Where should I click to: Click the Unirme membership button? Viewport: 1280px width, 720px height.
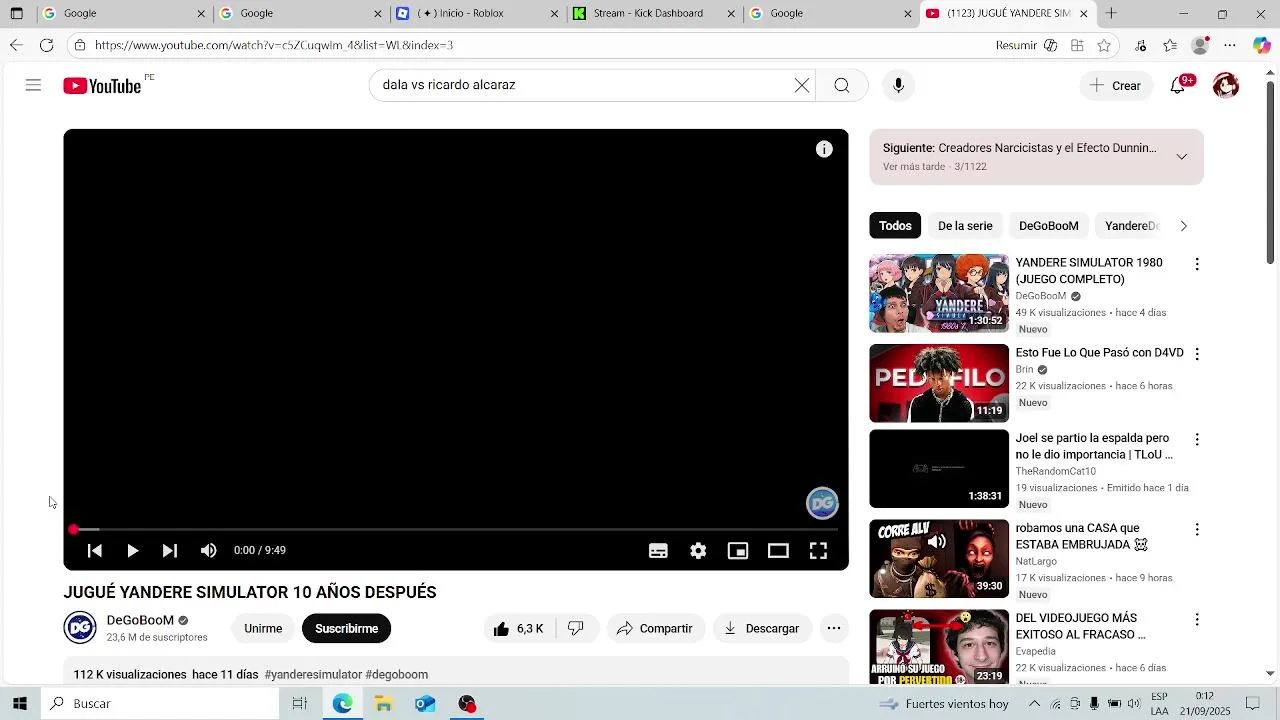point(263,628)
